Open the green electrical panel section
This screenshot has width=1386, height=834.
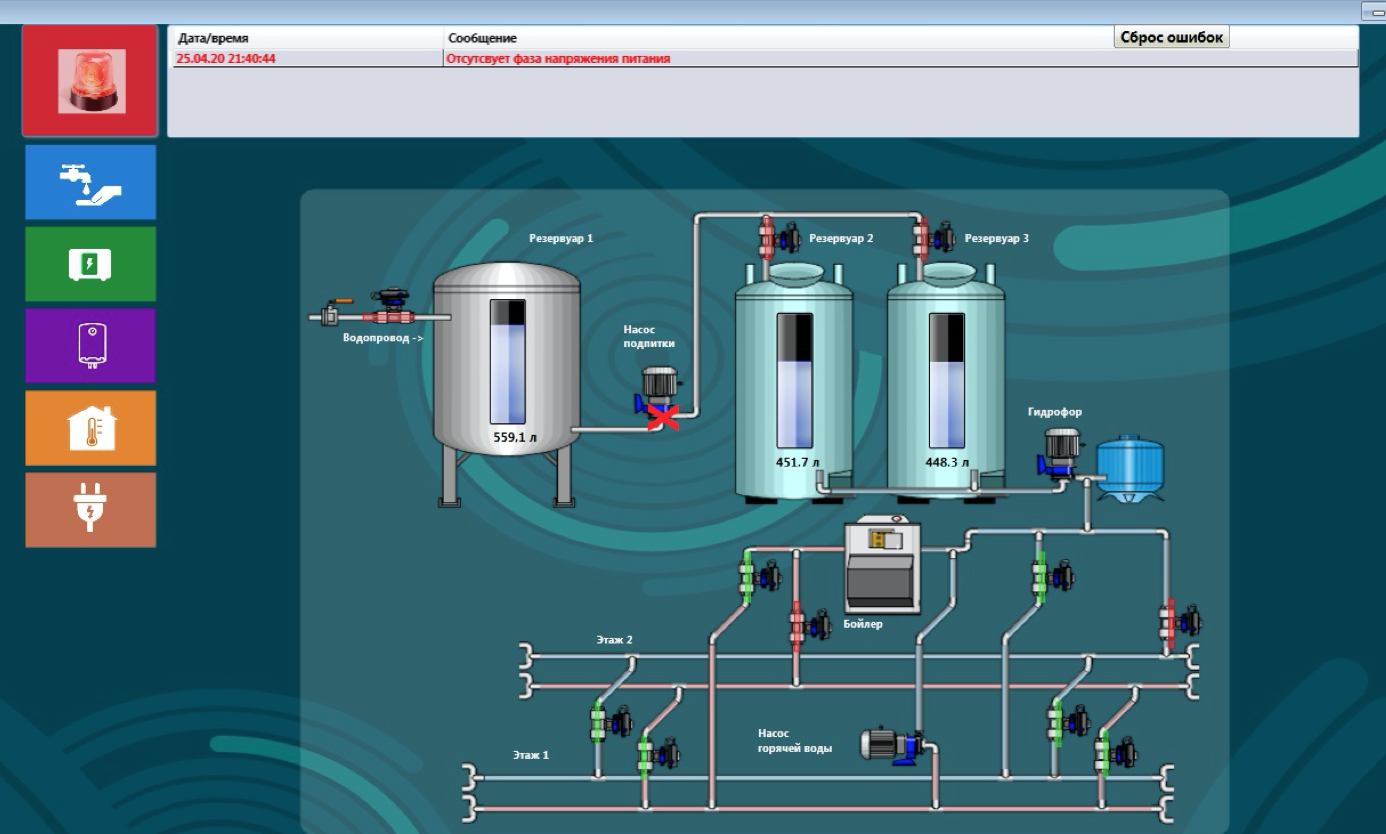(x=90, y=264)
